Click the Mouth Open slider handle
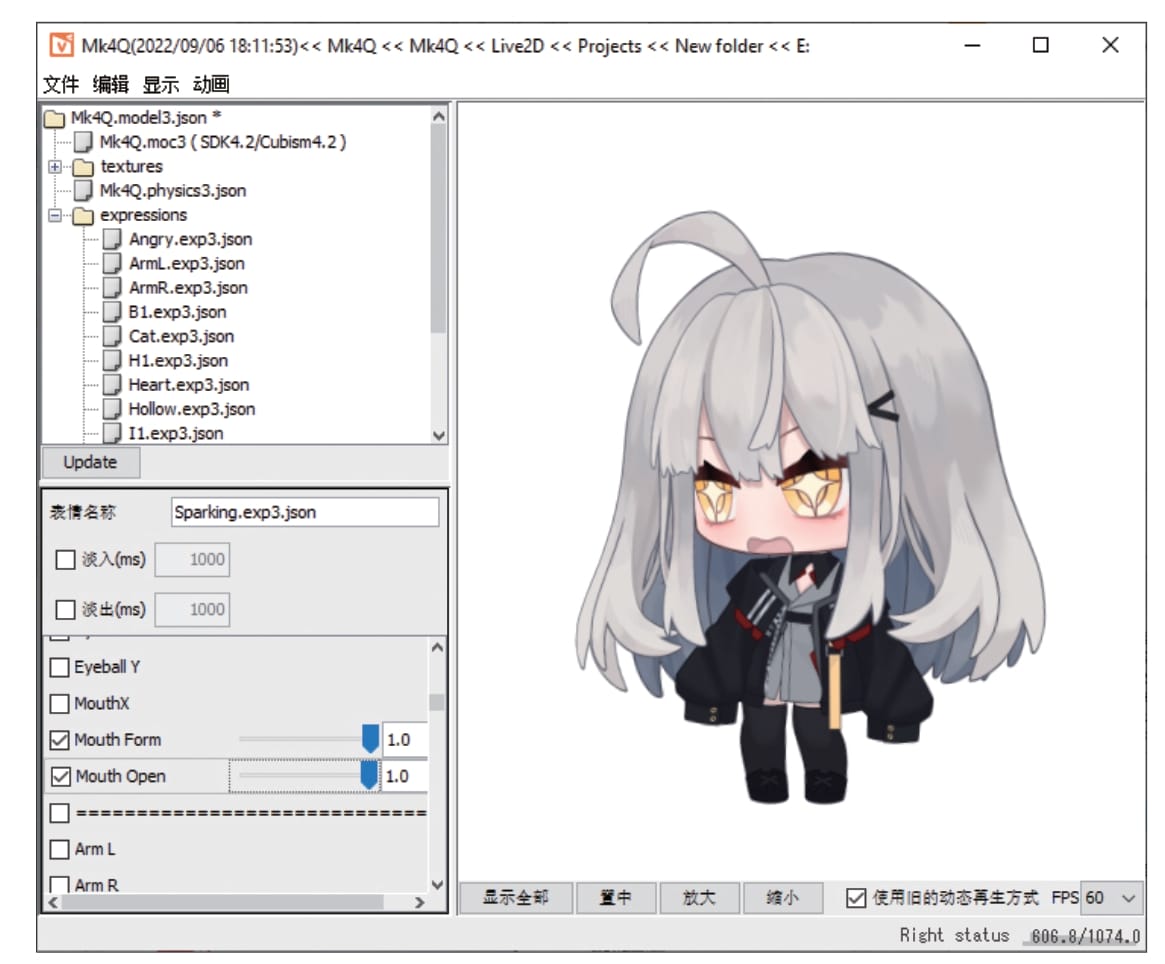The width and height of the screenshot is (1165, 964). (x=369, y=775)
